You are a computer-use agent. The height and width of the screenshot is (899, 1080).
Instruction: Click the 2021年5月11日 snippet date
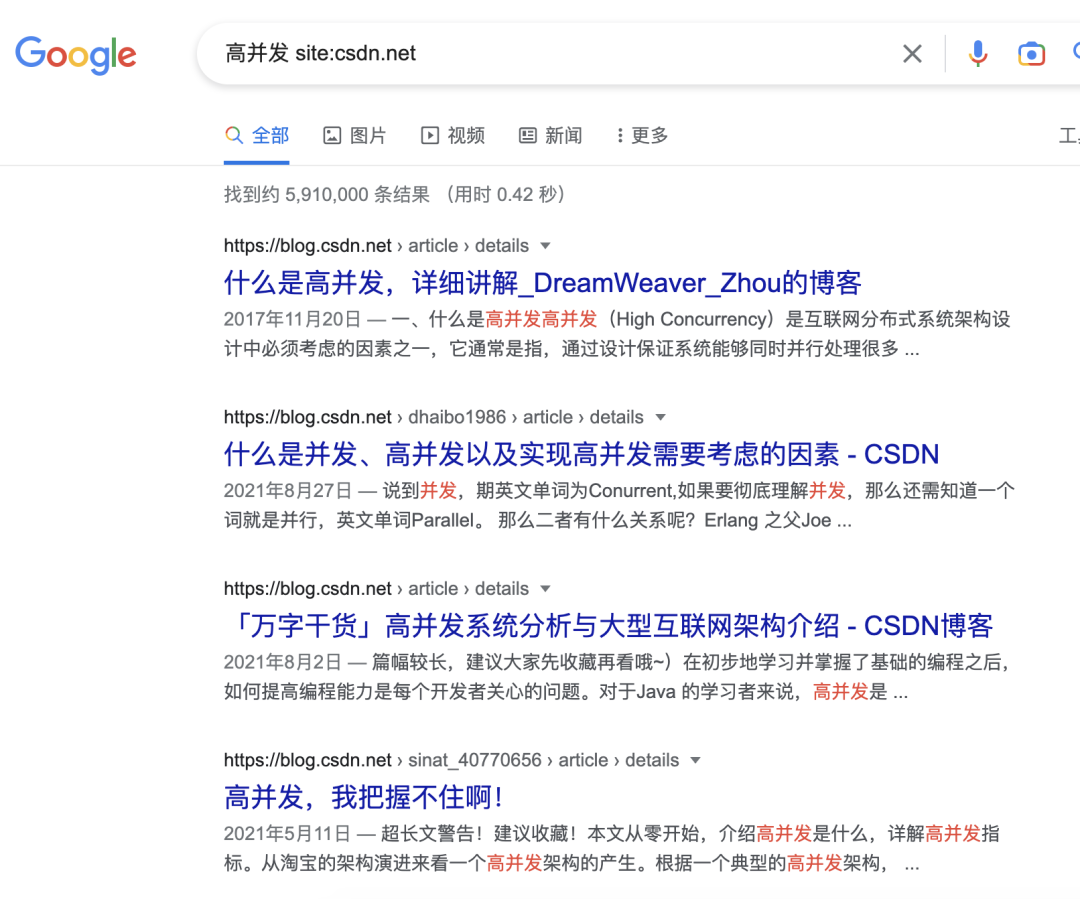click(x=287, y=834)
